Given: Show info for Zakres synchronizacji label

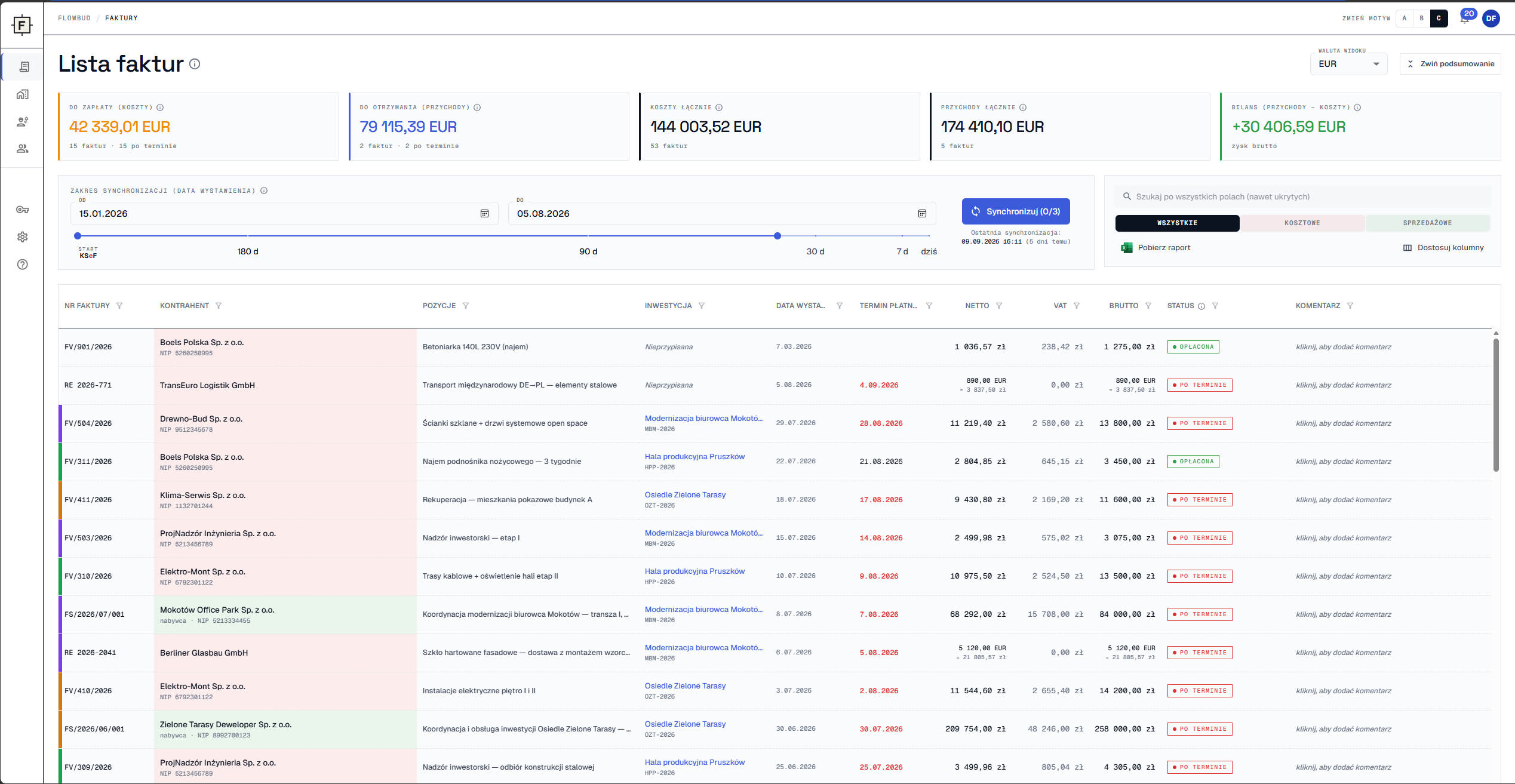Looking at the screenshot, I should coord(264,190).
